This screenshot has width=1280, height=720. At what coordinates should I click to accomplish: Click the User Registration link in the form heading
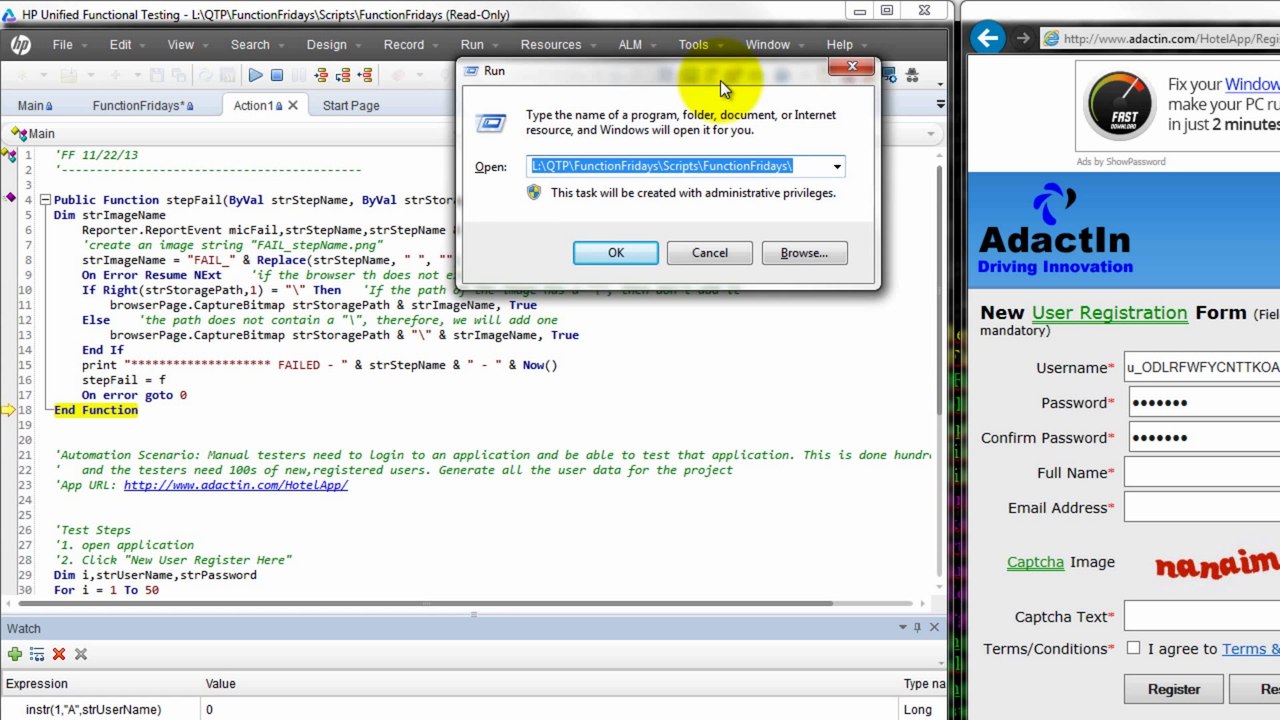(1110, 313)
